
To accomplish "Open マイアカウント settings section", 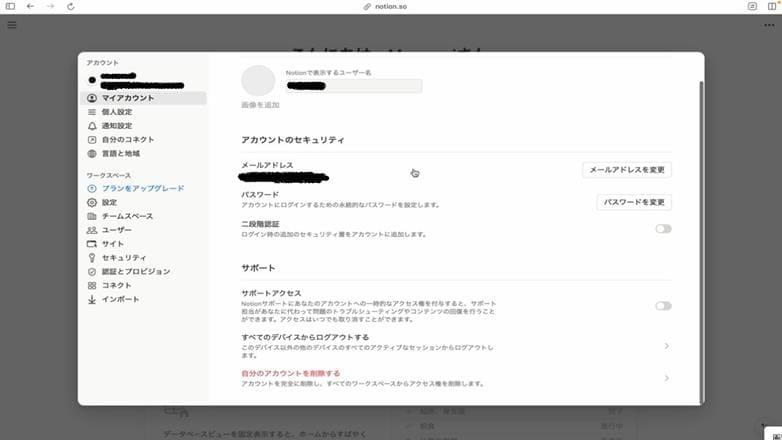I will pyautogui.click(x=144, y=98).
